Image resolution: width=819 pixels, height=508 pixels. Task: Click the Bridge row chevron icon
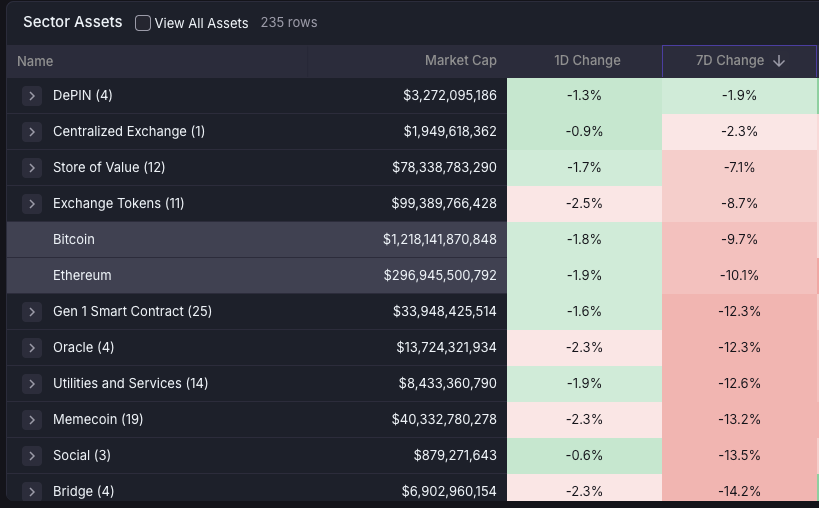pos(32,492)
